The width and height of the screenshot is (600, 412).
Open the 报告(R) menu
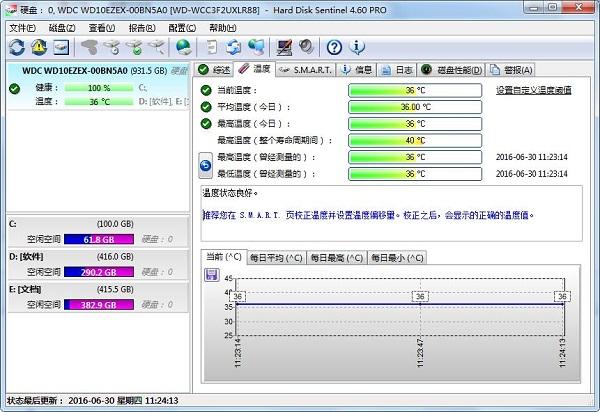click(142, 28)
